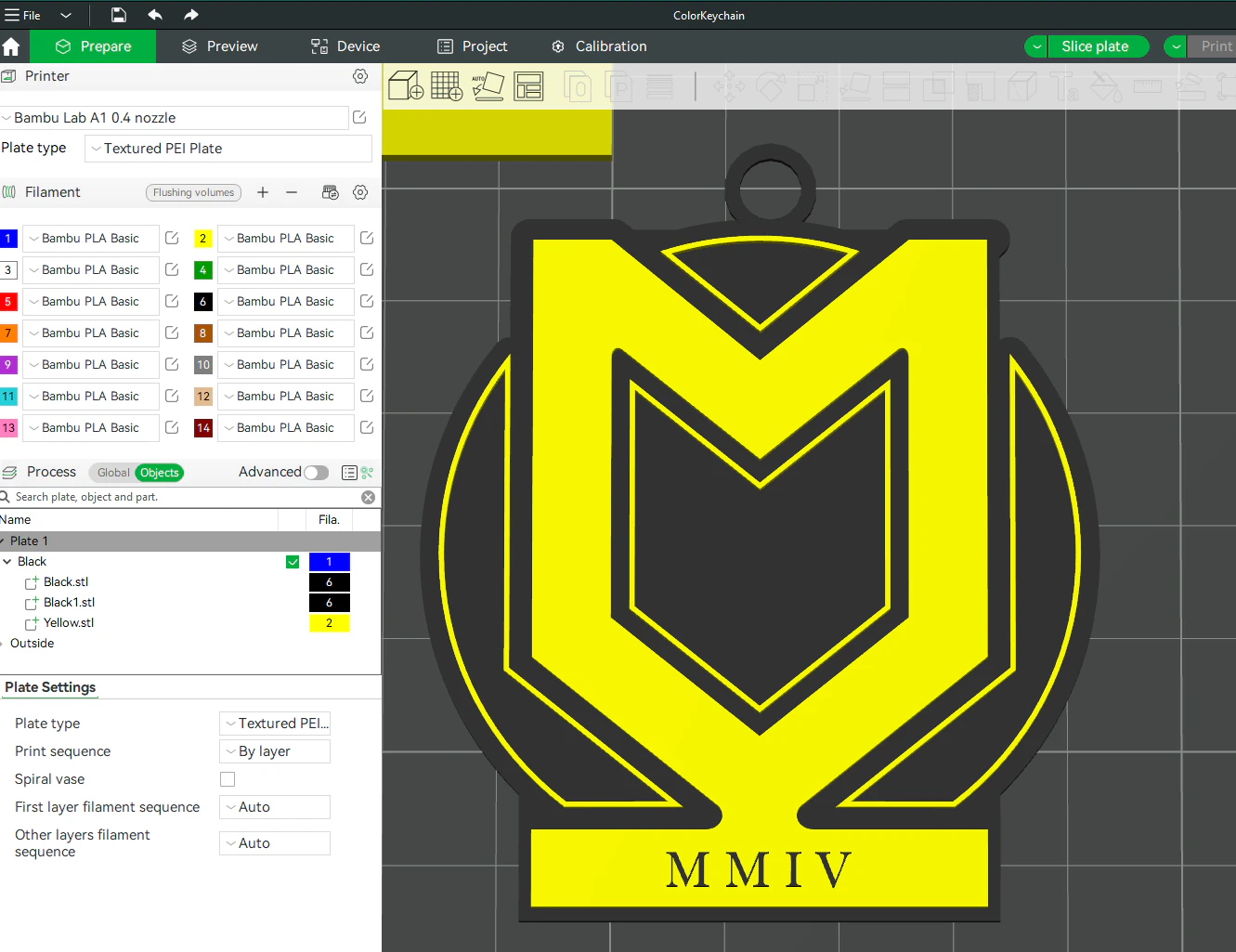Click the Rotate tool icon in toolbar
Viewport: 1236px width, 952px height.
[x=770, y=87]
